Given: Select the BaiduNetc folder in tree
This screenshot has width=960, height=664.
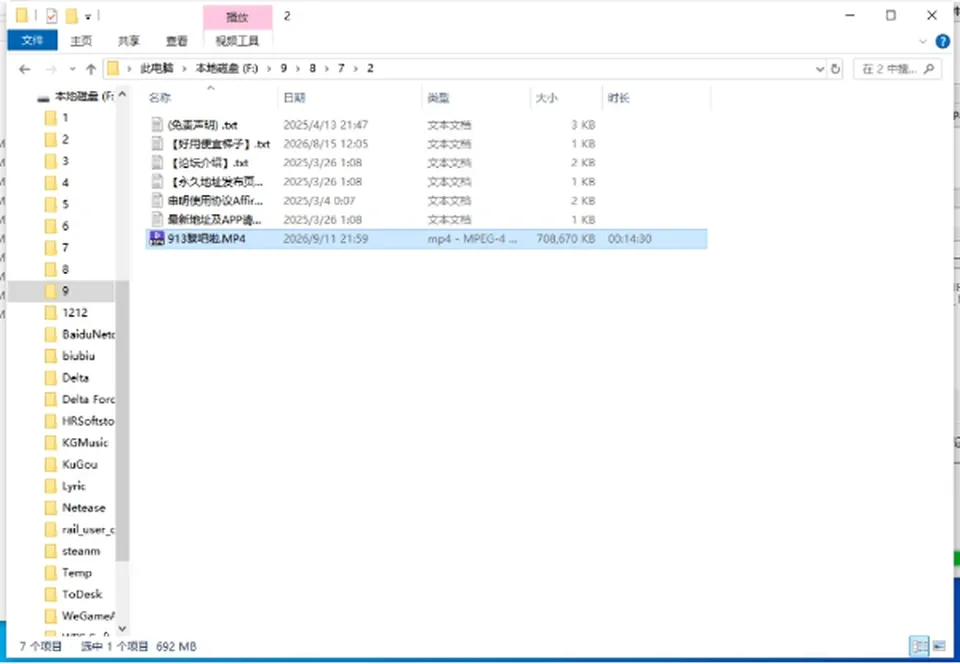Looking at the screenshot, I should (88, 335).
